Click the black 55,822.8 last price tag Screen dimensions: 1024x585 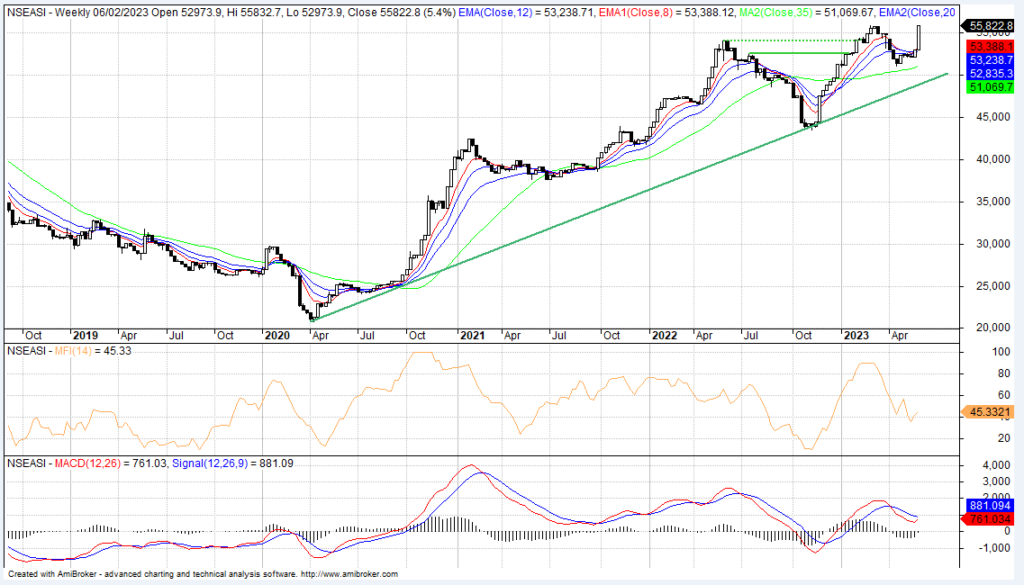tap(989, 25)
